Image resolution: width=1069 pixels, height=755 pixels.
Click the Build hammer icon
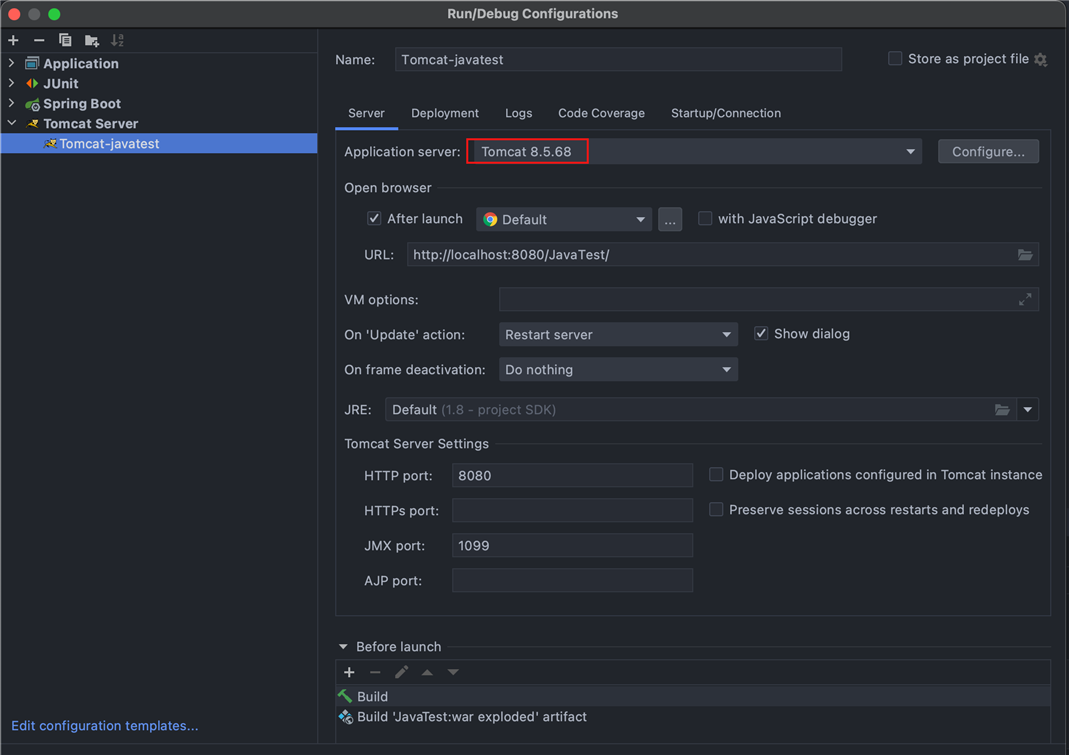[x=345, y=696]
